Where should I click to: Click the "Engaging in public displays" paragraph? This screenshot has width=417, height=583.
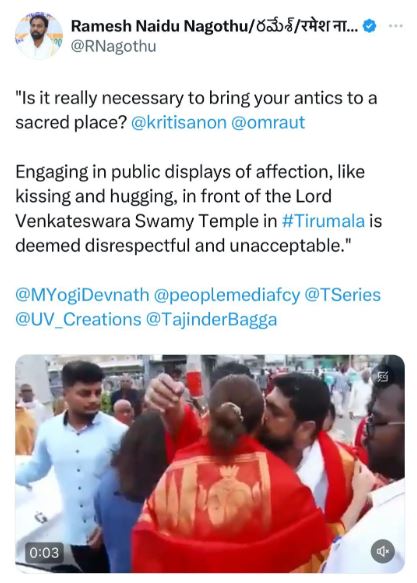199,209
